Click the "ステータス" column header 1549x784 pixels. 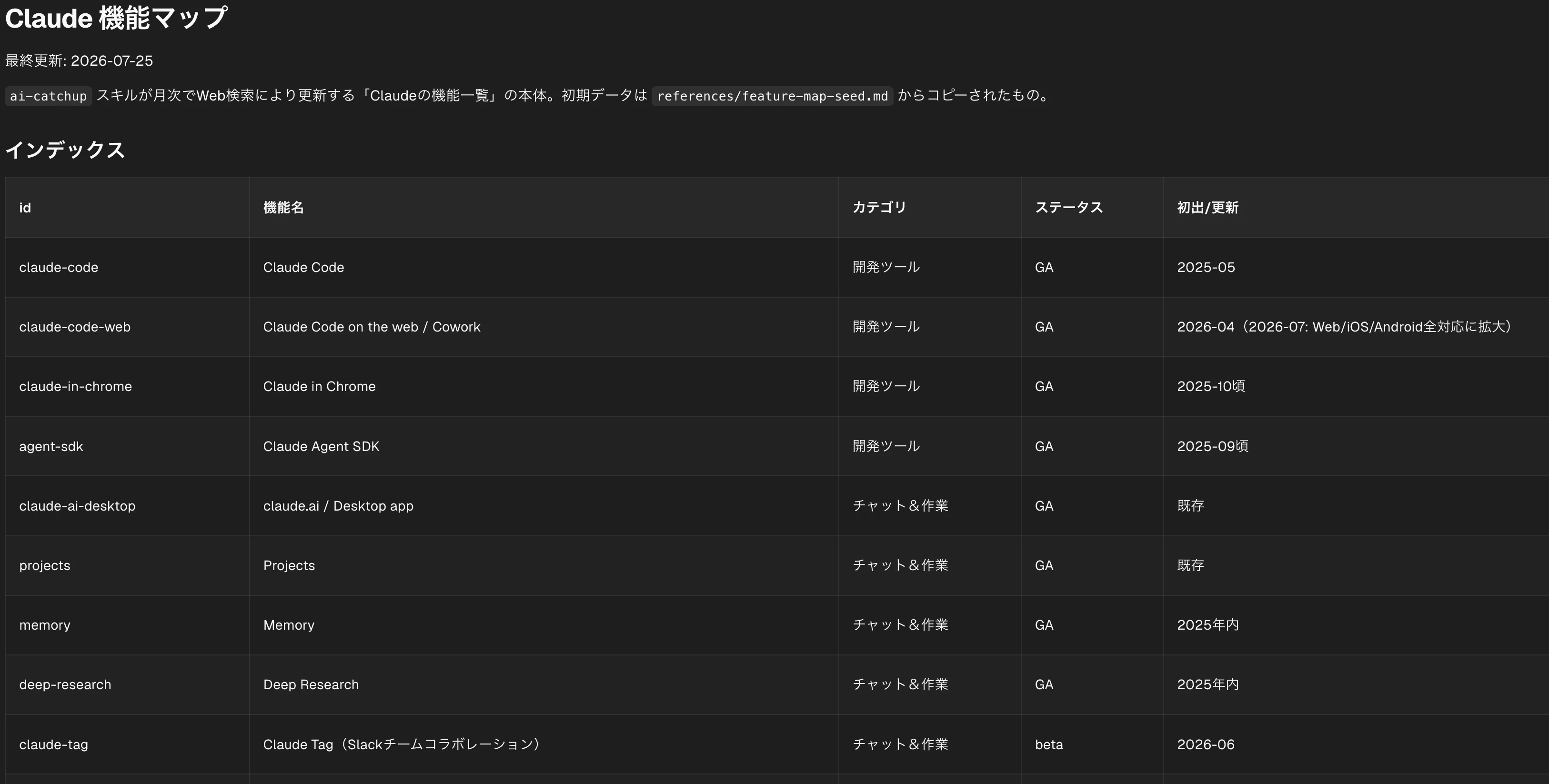pyautogui.click(x=1068, y=207)
